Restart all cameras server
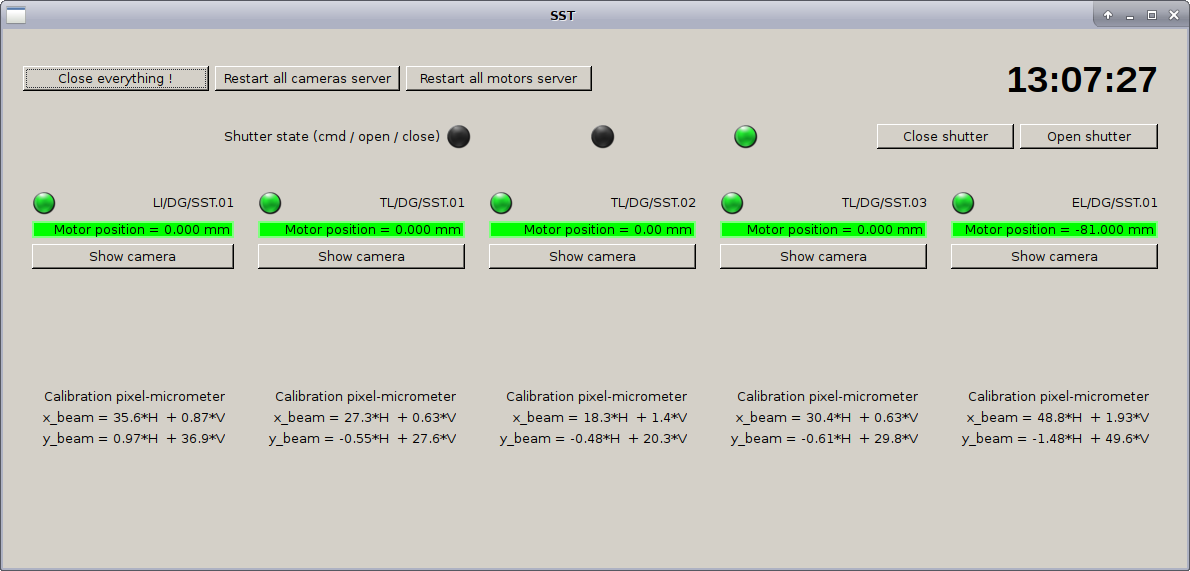Screen dimensions: 1190x571 click(307, 78)
